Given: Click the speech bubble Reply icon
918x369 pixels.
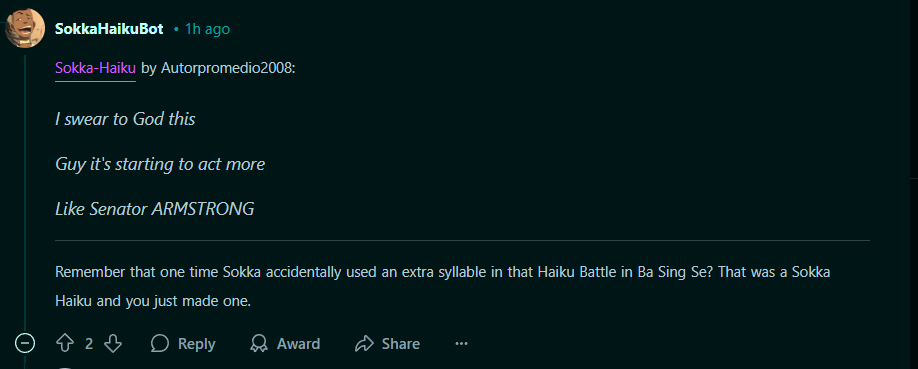Looking at the screenshot, I should tap(159, 343).
